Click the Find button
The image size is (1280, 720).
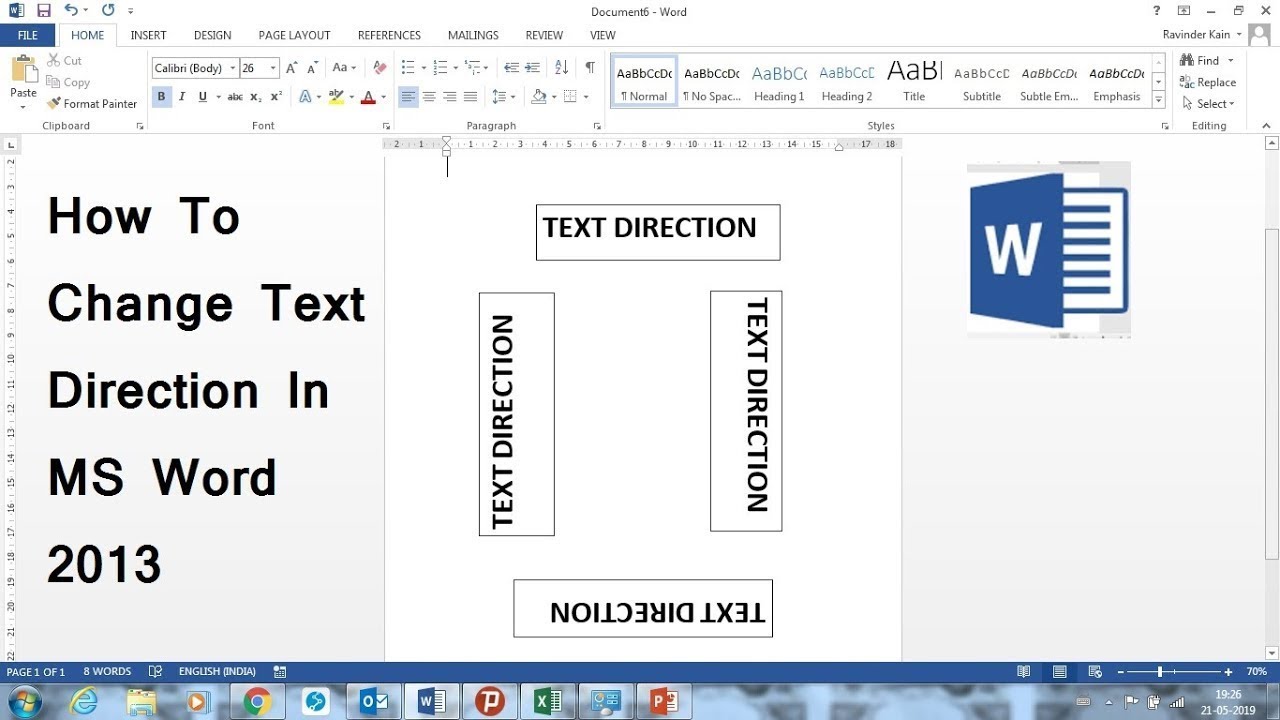coord(1199,61)
